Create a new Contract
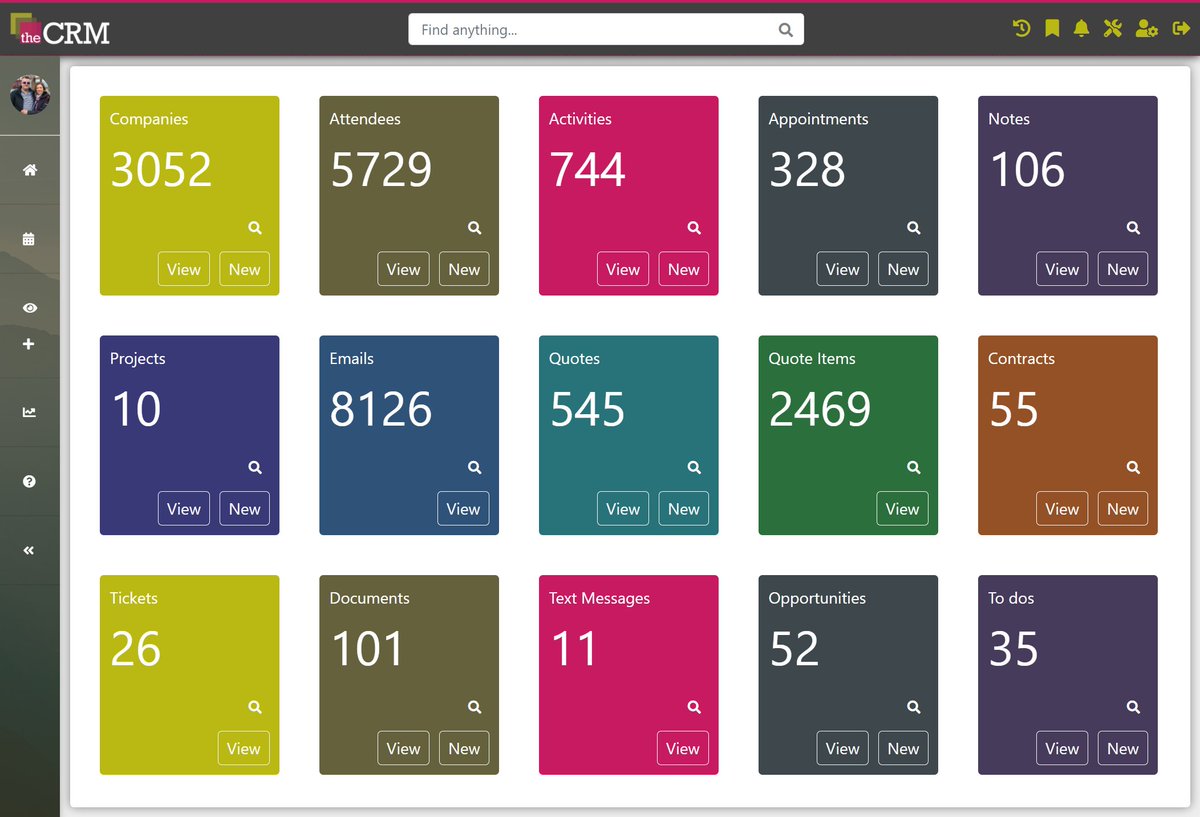The height and width of the screenshot is (817, 1200). [x=1122, y=508]
